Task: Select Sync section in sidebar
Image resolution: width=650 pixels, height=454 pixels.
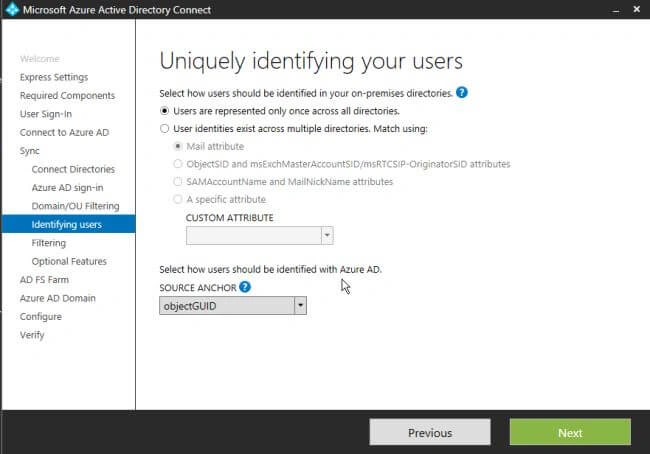Action: (x=30, y=151)
